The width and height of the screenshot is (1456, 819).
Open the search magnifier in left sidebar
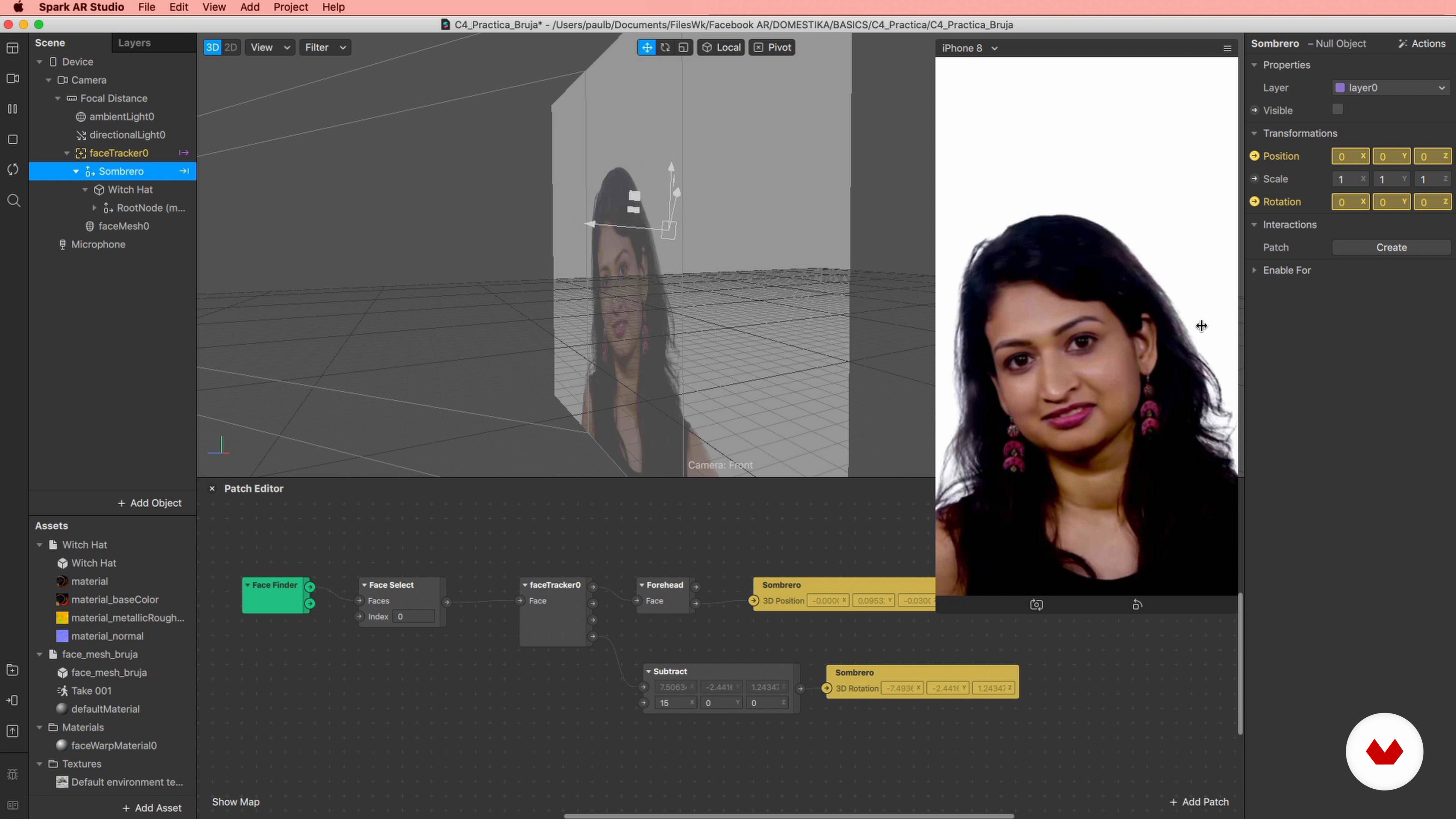coord(14,201)
